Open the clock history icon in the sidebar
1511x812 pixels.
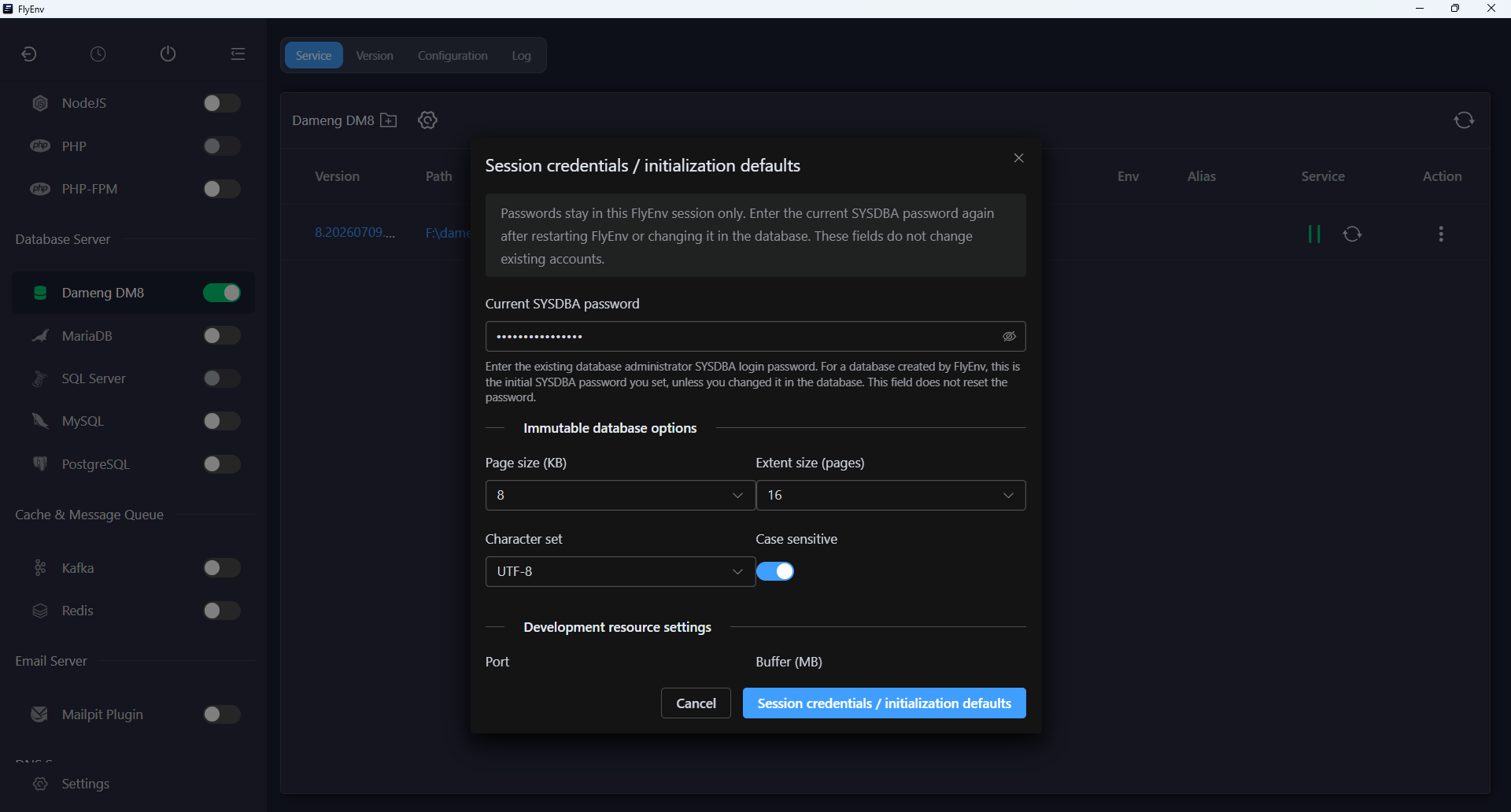click(x=98, y=54)
